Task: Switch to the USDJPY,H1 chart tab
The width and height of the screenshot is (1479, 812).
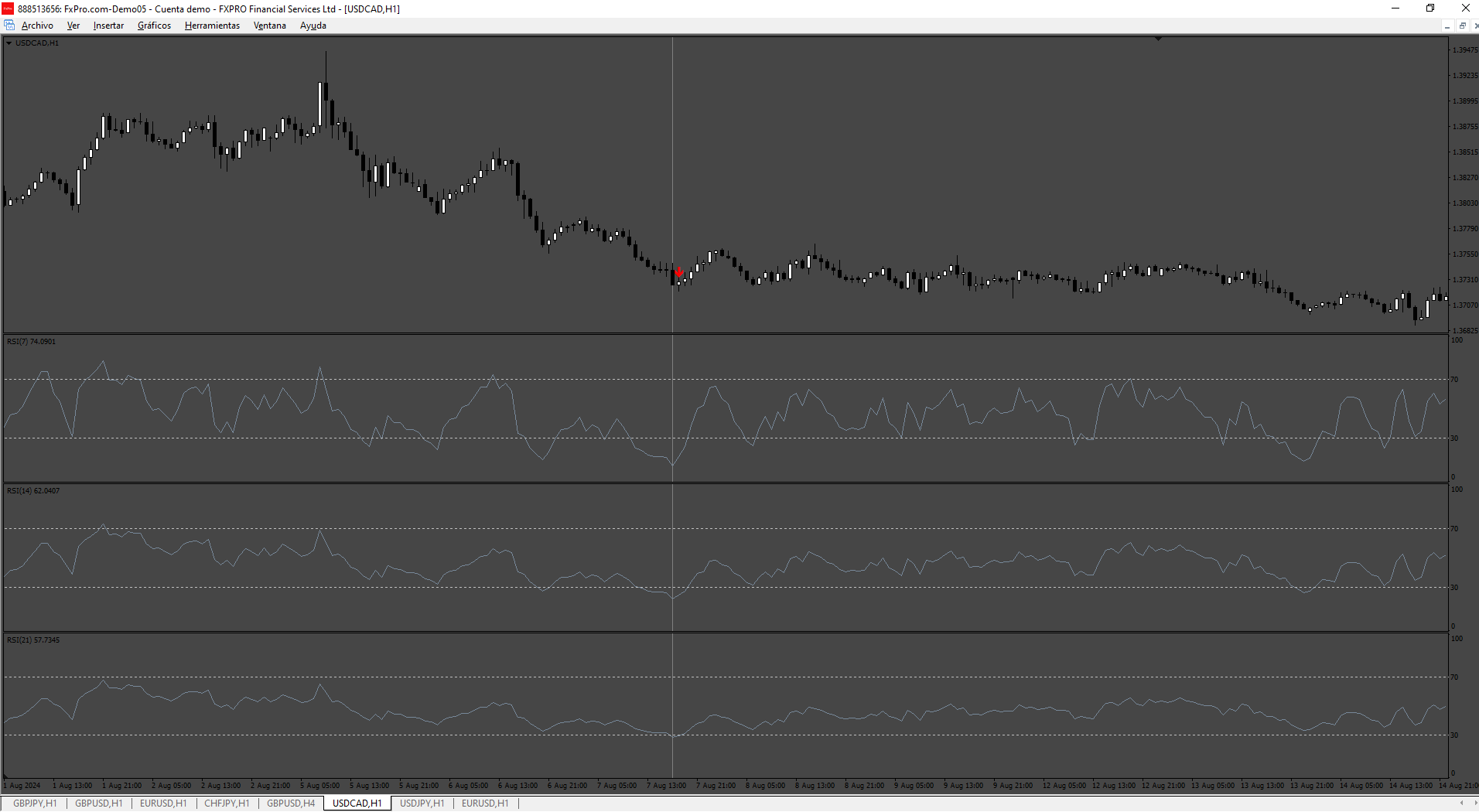Action: coord(422,803)
